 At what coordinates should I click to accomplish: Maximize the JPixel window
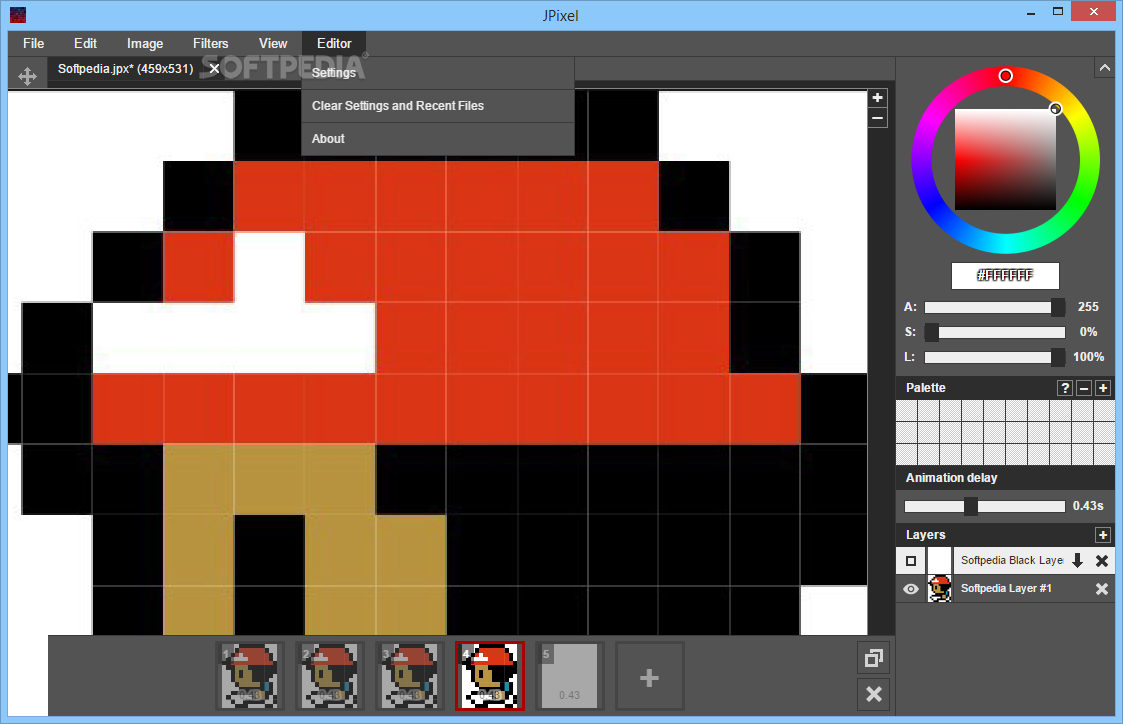[1058, 11]
